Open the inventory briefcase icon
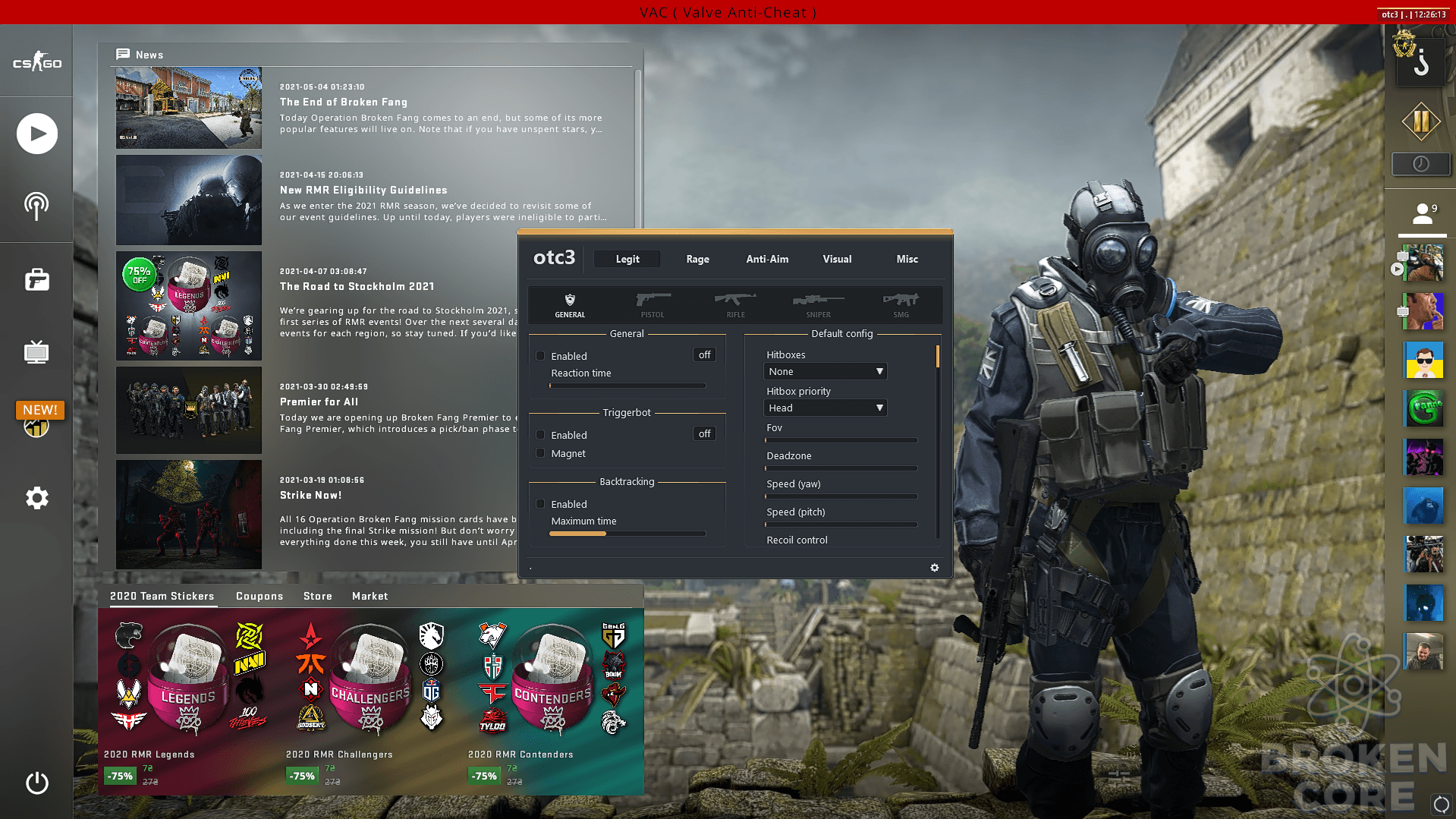 click(x=36, y=280)
